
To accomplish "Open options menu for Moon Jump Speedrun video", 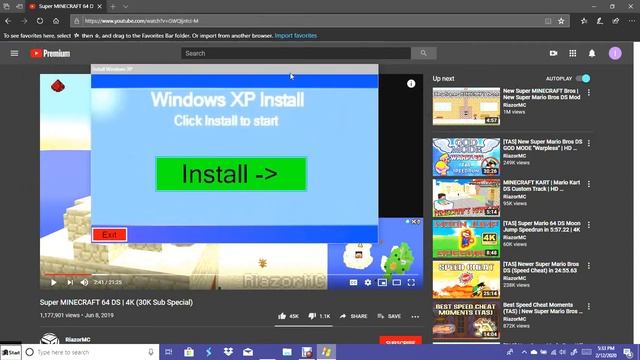I will point(589,225).
